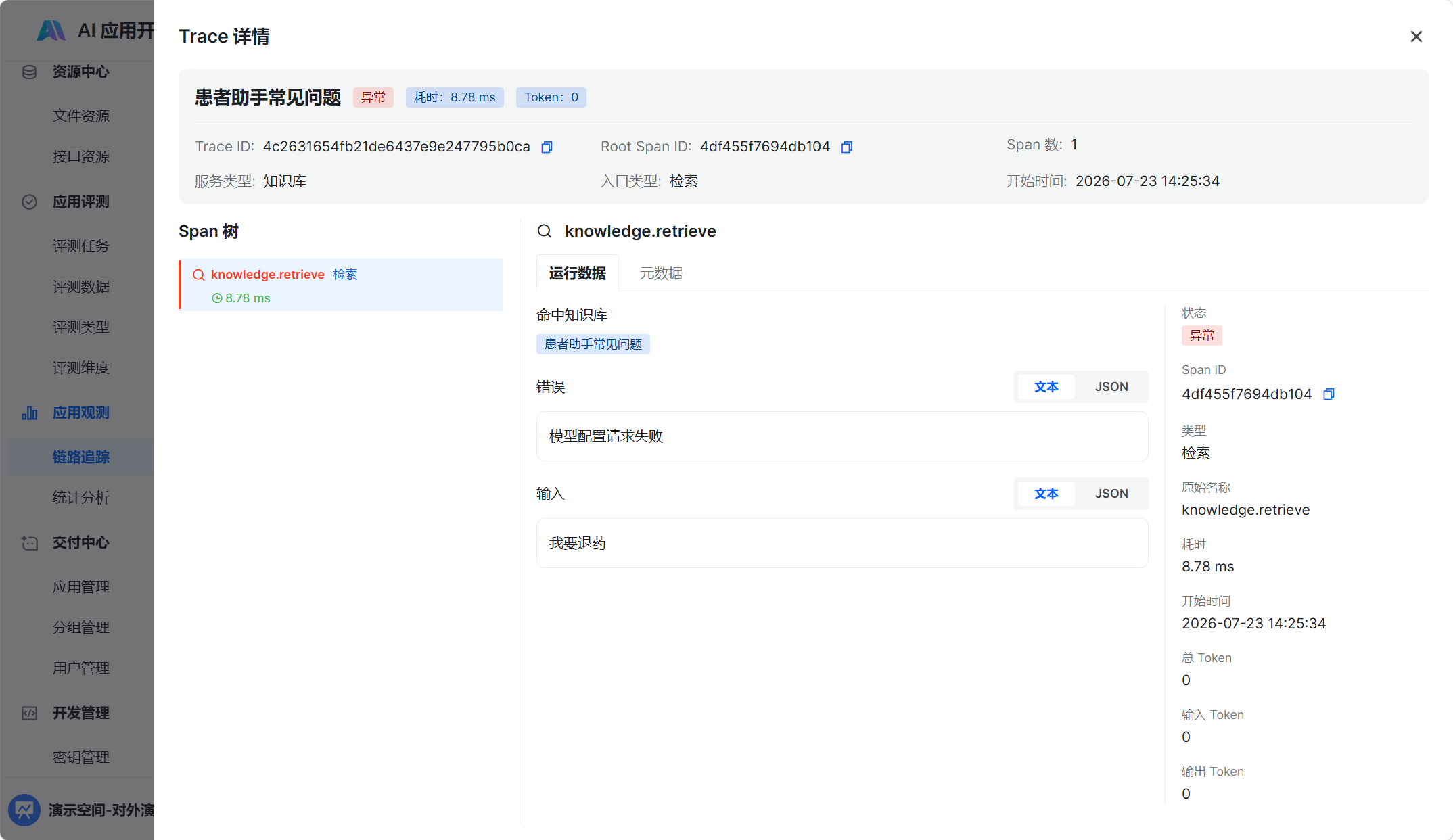
Task: Open 评测数据 in the sidebar
Action: pyautogui.click(x=81, y=287)
